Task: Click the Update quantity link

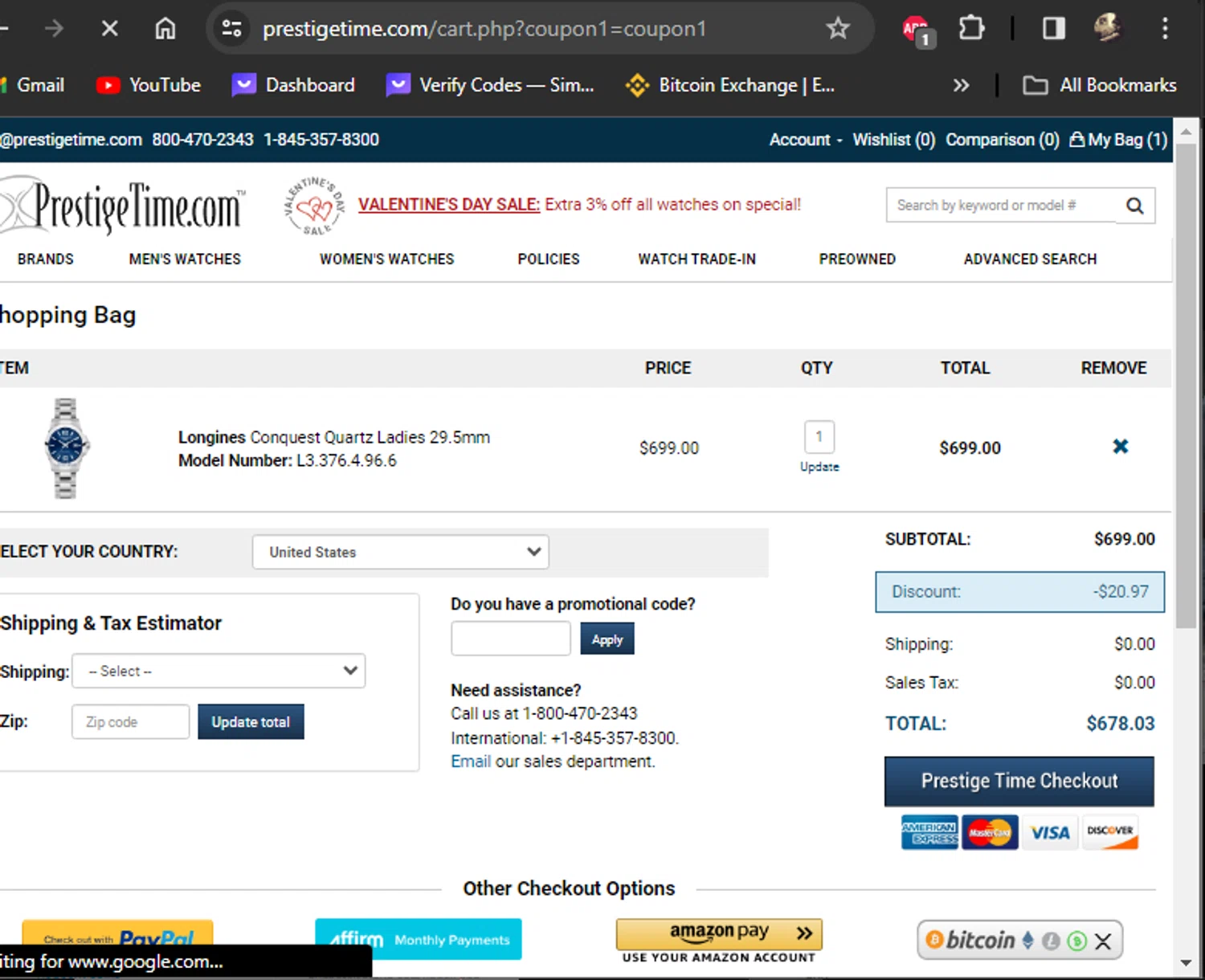Action: tap(819, 467)
